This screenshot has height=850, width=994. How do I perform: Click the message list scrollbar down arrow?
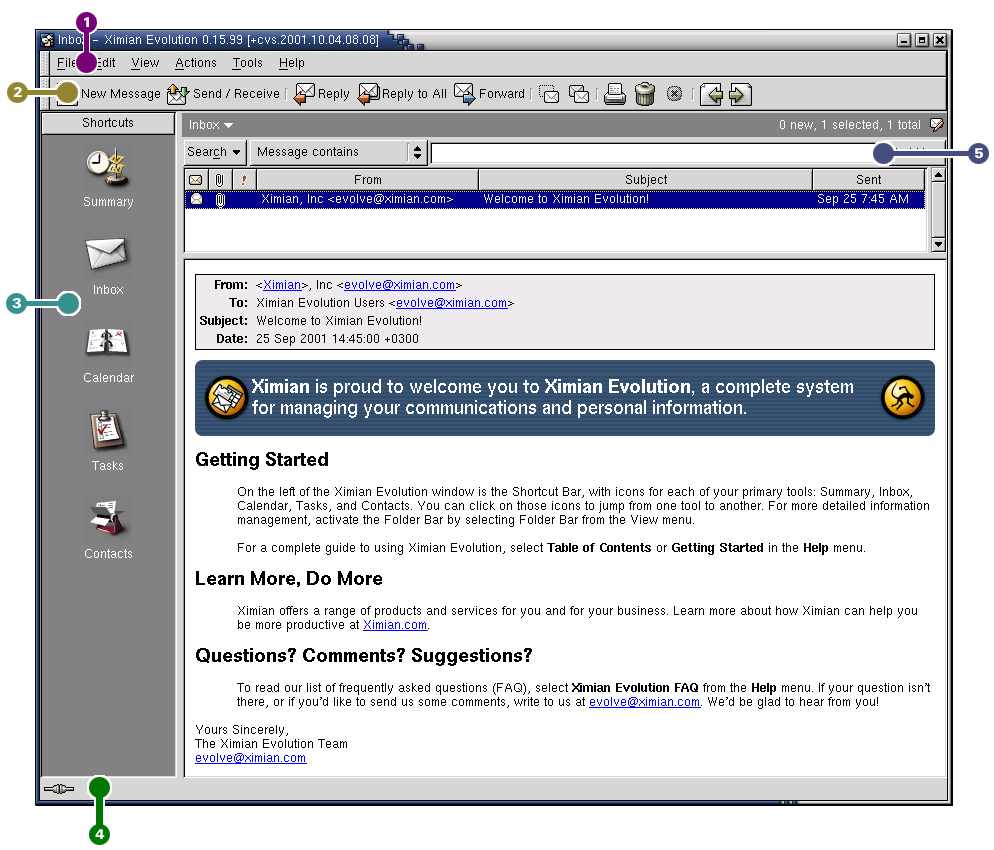[938, 244]
